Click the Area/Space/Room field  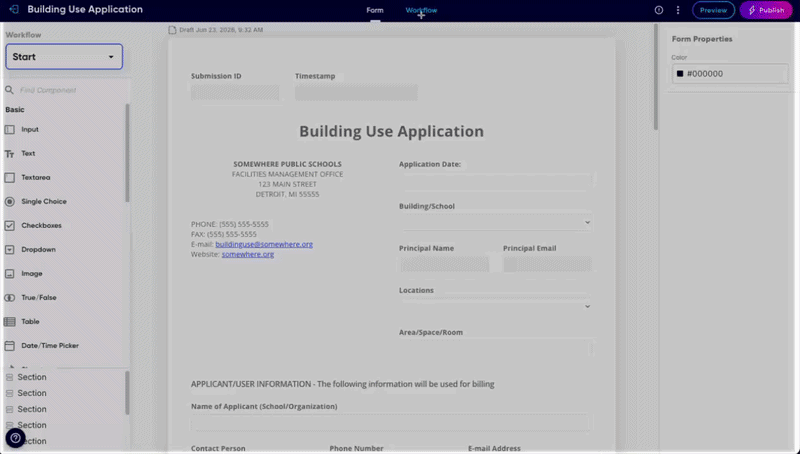click(x=495, y=348)
